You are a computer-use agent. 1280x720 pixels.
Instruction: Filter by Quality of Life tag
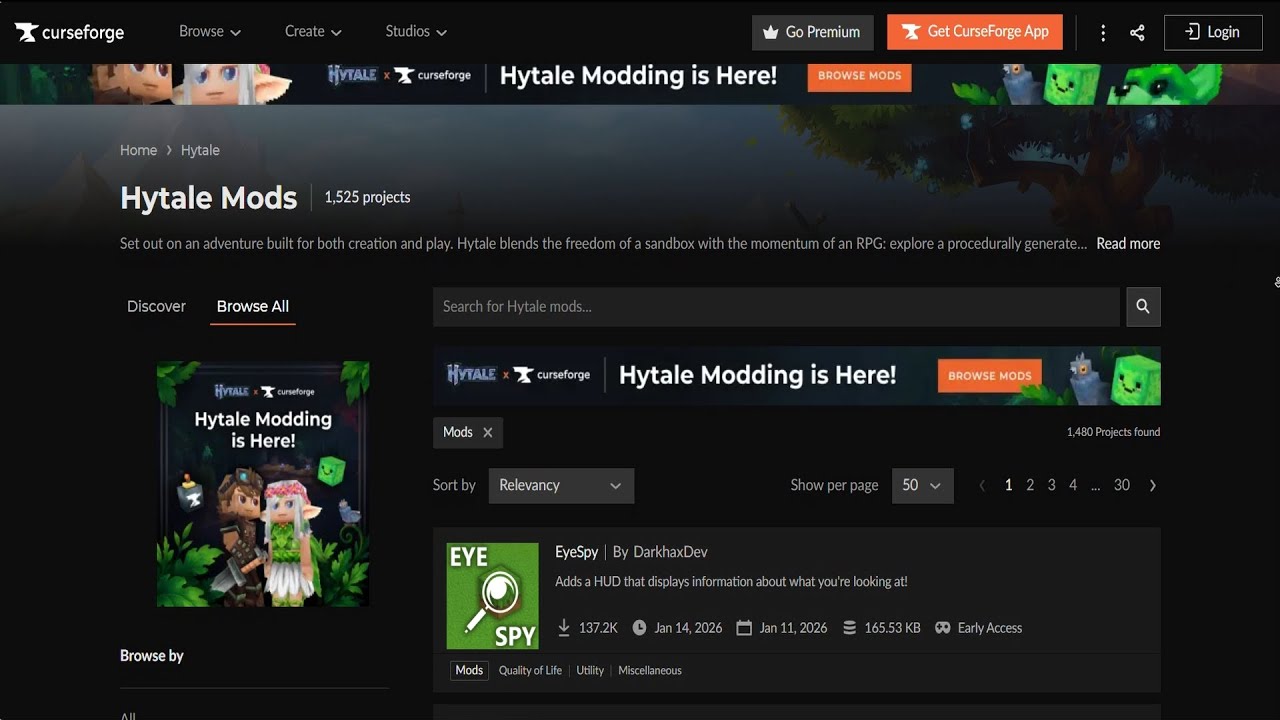click(x=530, y=670)
